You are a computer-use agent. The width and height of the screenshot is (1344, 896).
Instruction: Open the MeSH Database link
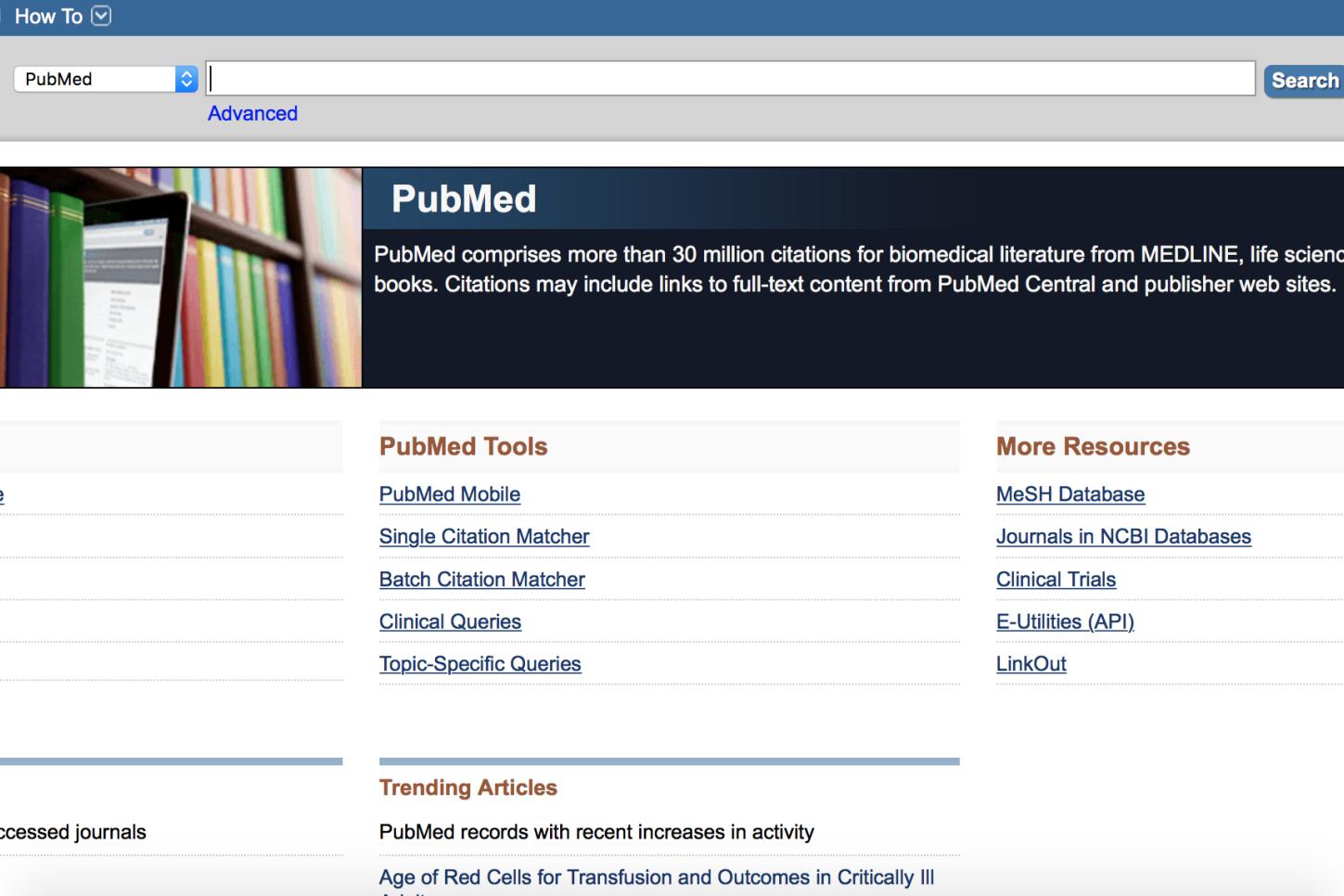pyautogui.click(x=1070, y=494)
